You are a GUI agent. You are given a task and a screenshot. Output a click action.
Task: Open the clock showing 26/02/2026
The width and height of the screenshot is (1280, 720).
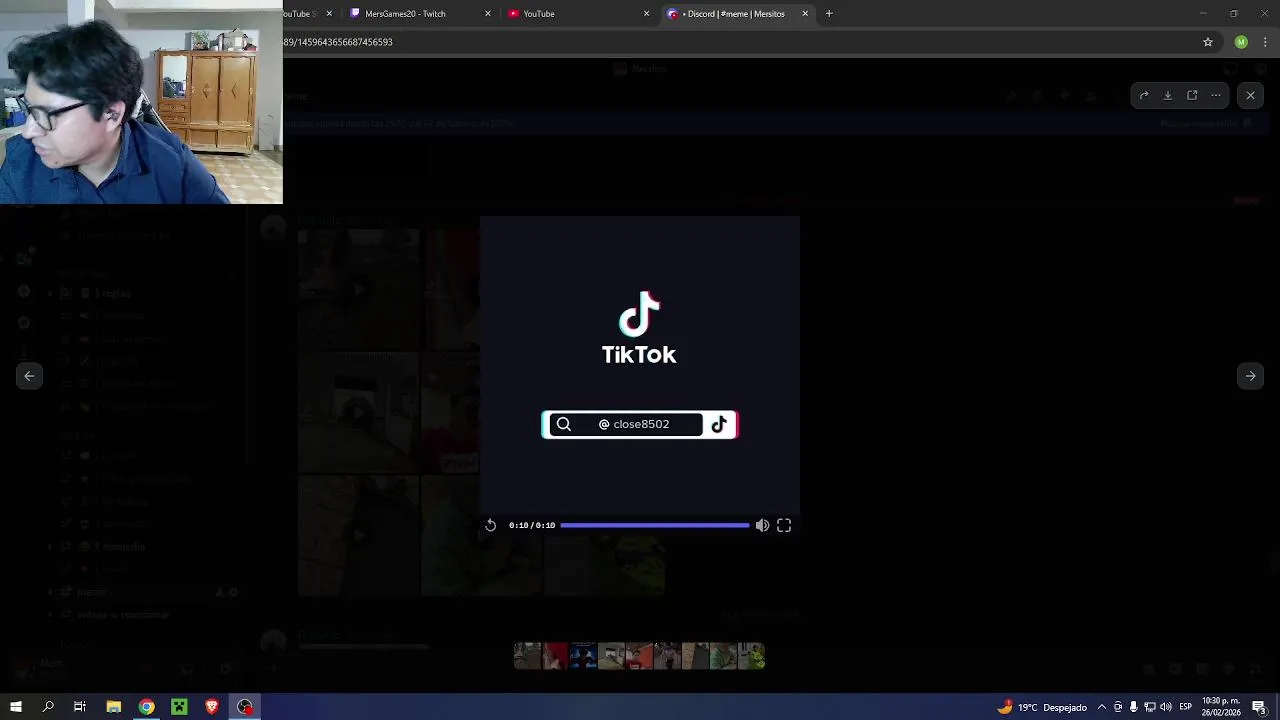(x=1221, y=707)
